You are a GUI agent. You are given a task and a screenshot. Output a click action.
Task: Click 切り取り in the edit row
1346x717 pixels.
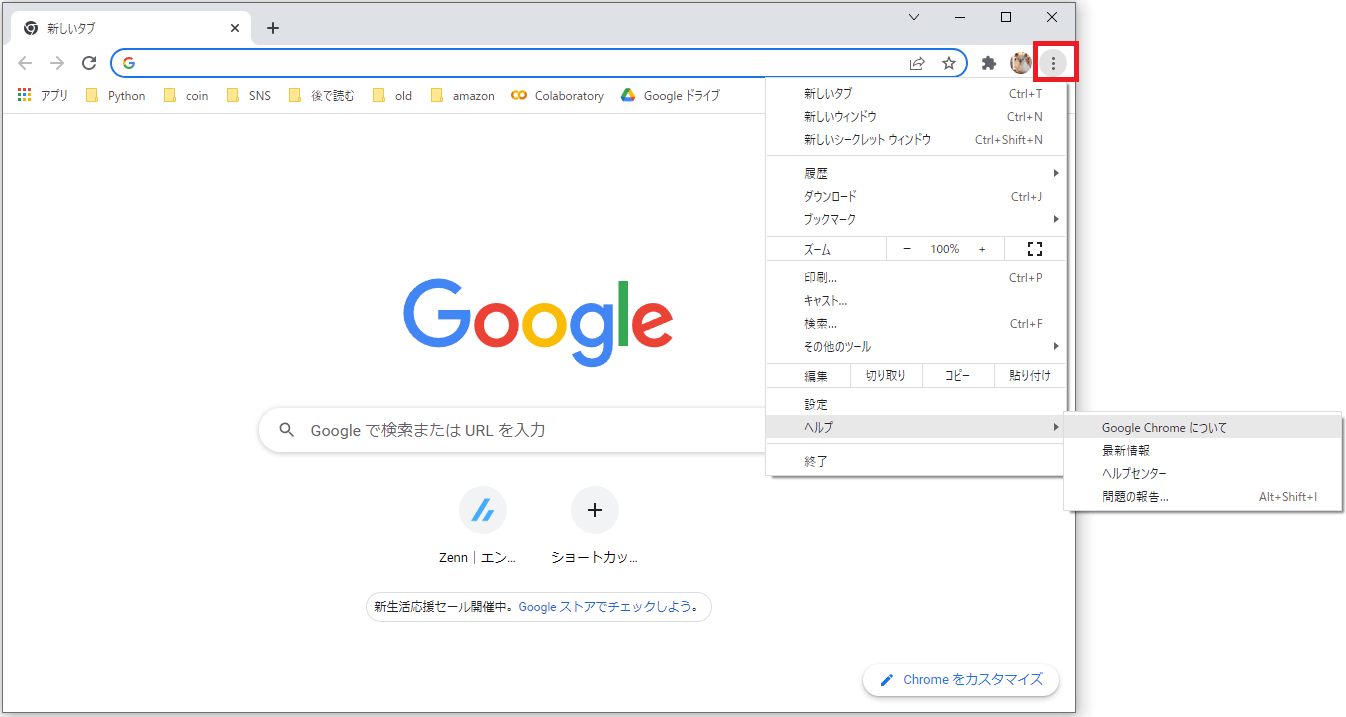click(886, 376)
